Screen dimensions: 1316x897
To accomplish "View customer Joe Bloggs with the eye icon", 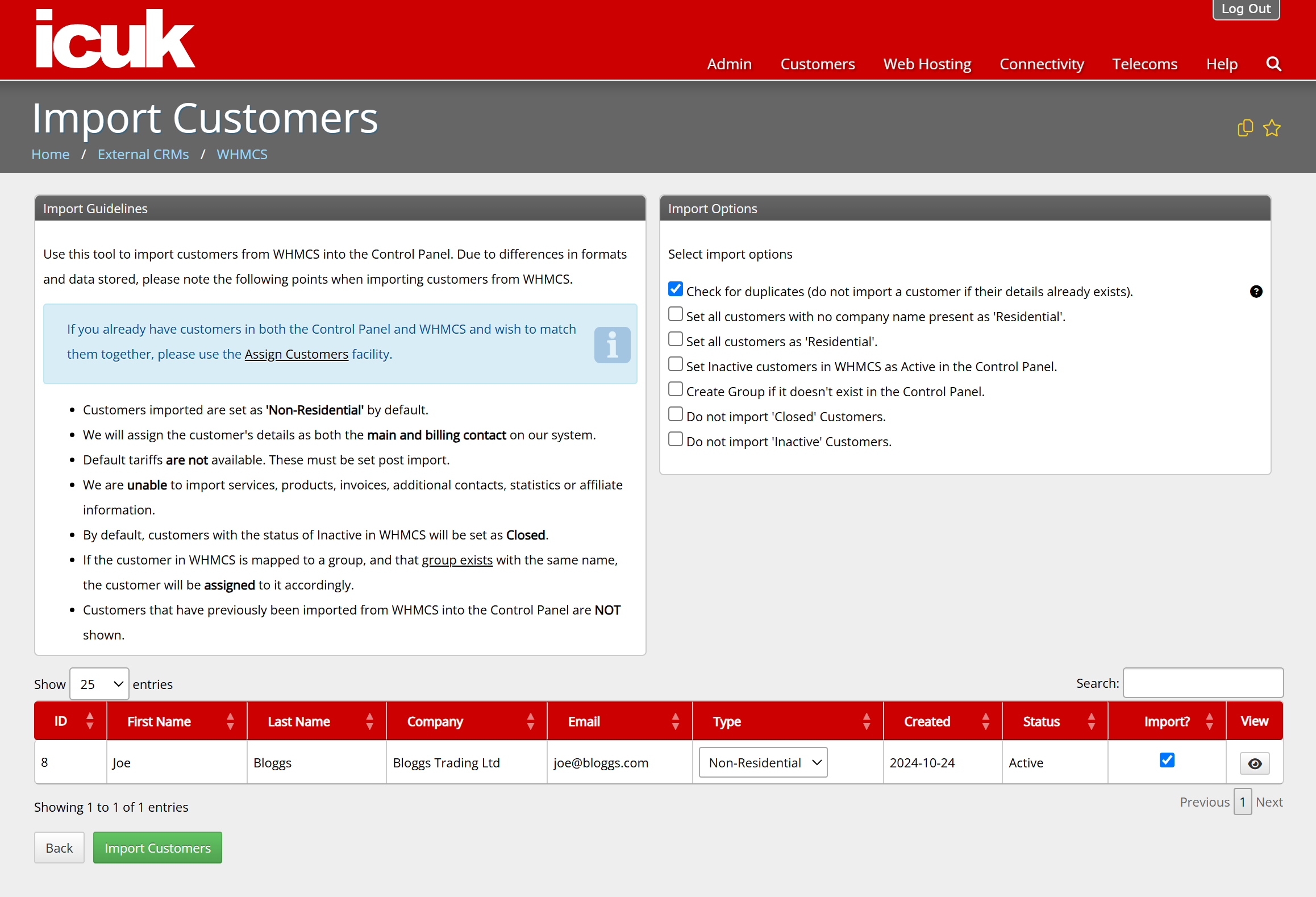I will (1255, 763).
